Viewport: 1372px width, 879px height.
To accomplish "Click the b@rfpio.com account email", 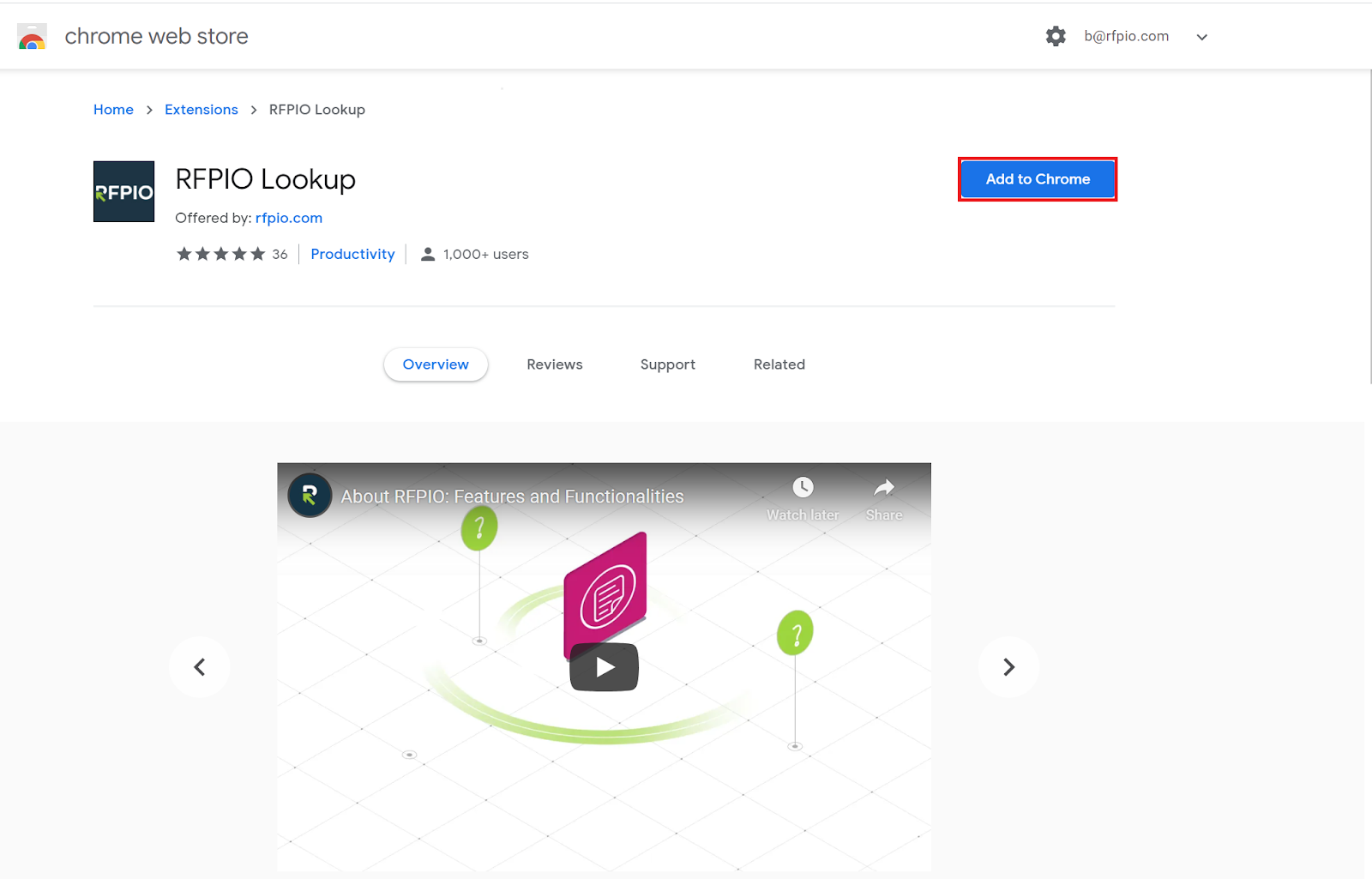I will click(x=1126, y=36).
